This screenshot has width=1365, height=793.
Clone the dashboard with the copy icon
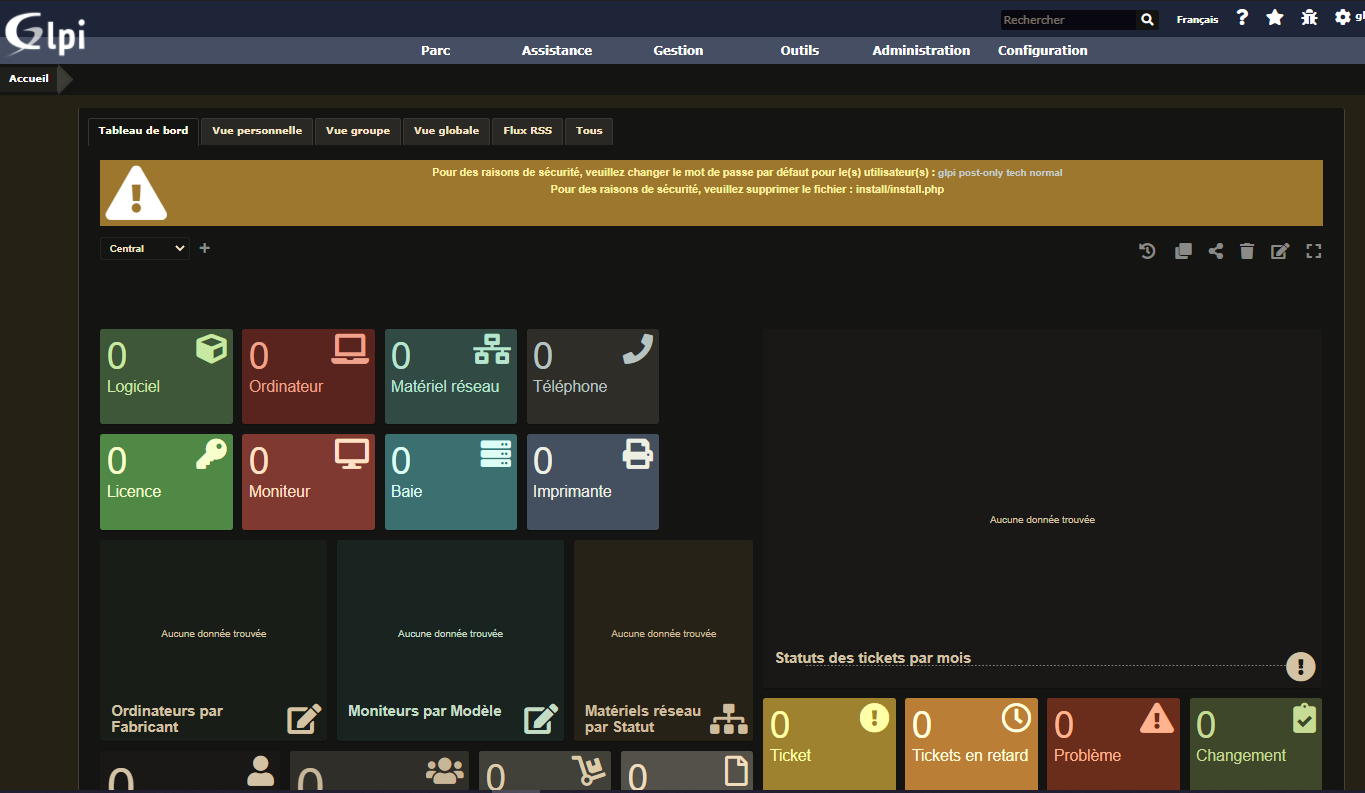point(1183,251)
